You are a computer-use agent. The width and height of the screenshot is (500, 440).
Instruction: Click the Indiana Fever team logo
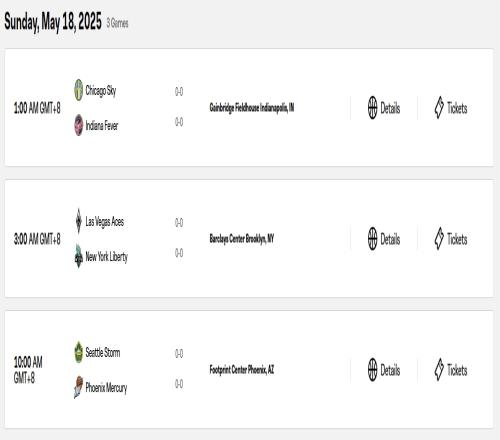pos(78,125)
